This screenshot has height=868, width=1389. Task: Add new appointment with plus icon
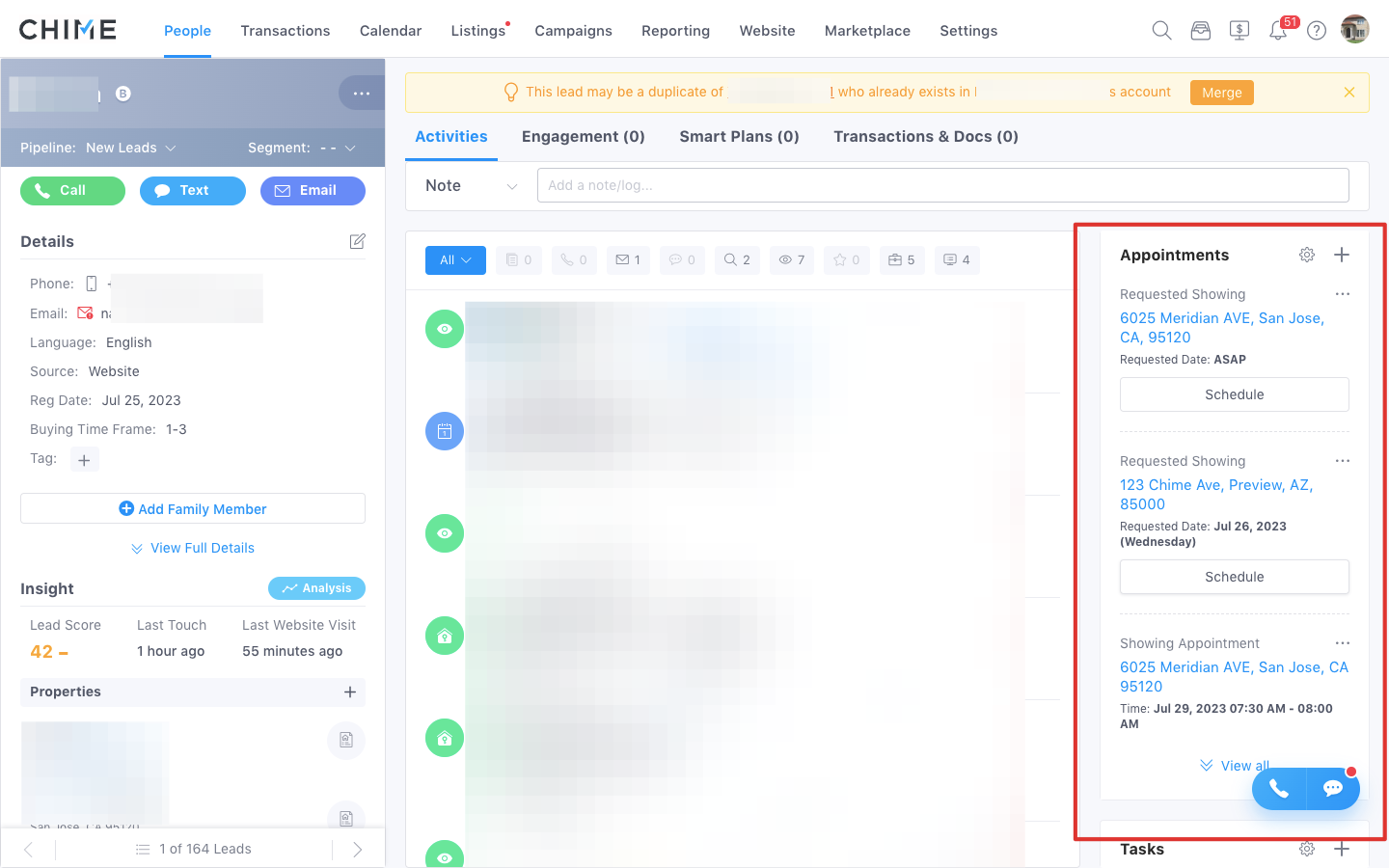(1342, 255)
